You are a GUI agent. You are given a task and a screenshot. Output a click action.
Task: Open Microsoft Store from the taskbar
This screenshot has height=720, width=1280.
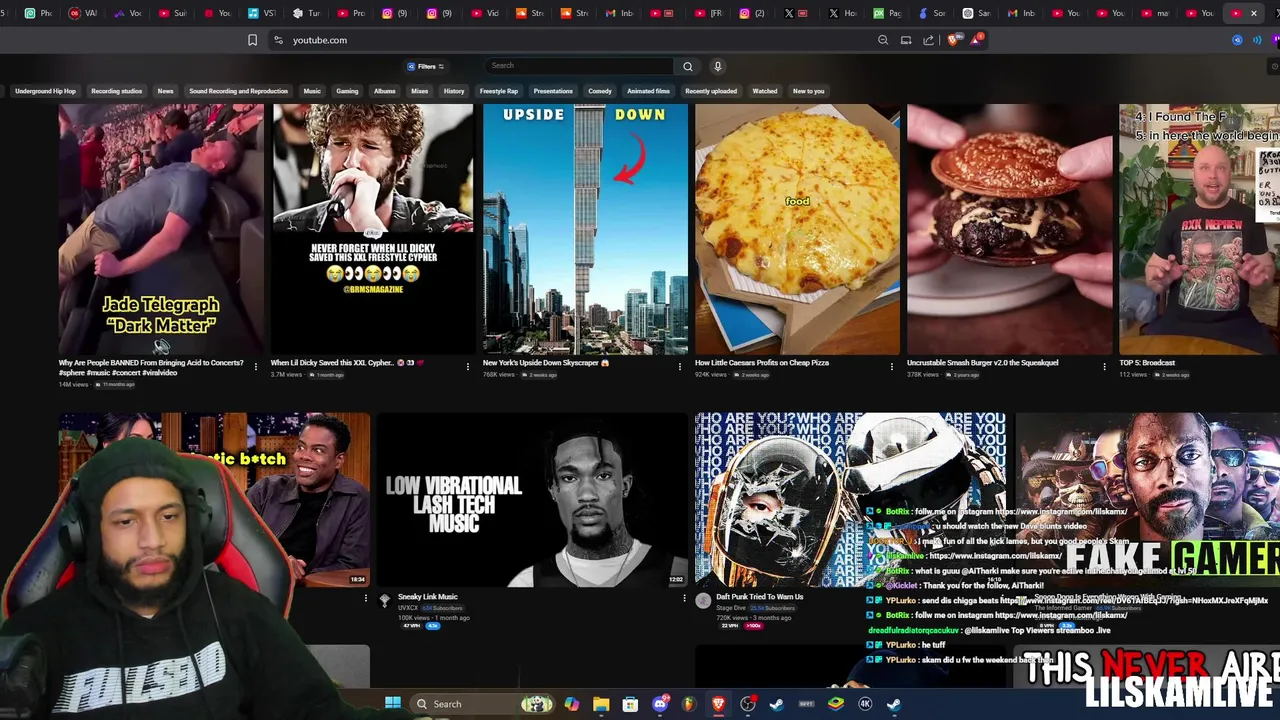[630, 704]
